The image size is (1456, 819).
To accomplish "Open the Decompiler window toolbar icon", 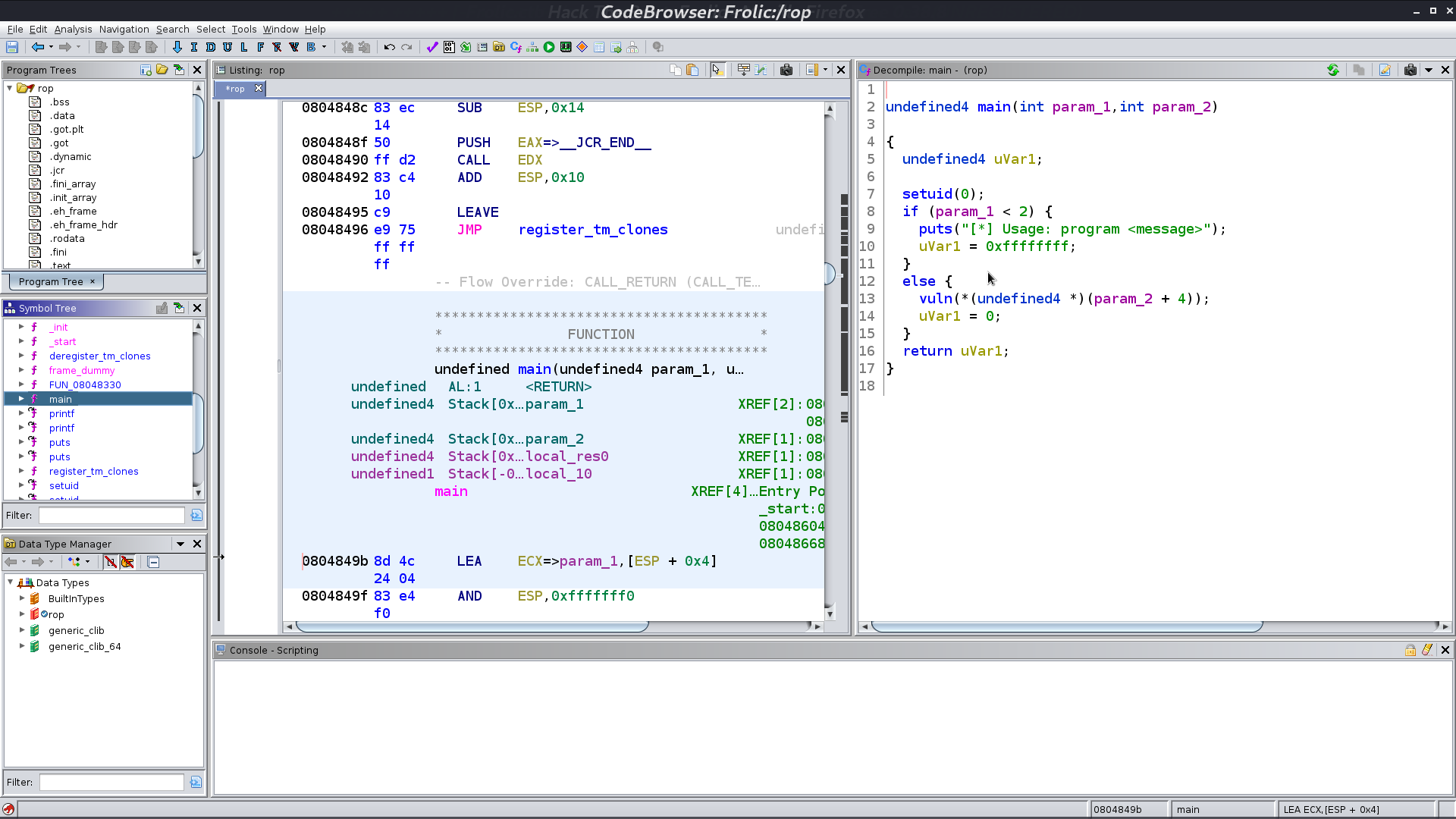I will (x=516, y=47).
